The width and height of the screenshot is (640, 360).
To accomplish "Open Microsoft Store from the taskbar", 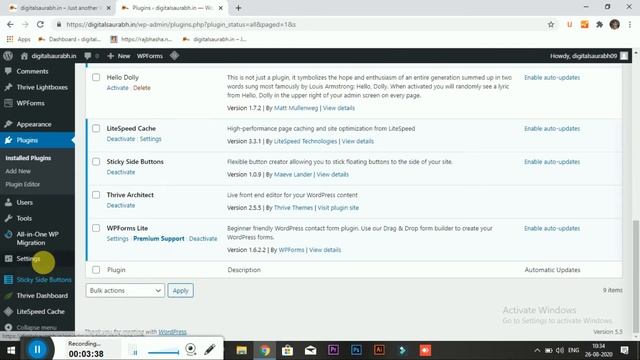I will [x=287, y=350].
